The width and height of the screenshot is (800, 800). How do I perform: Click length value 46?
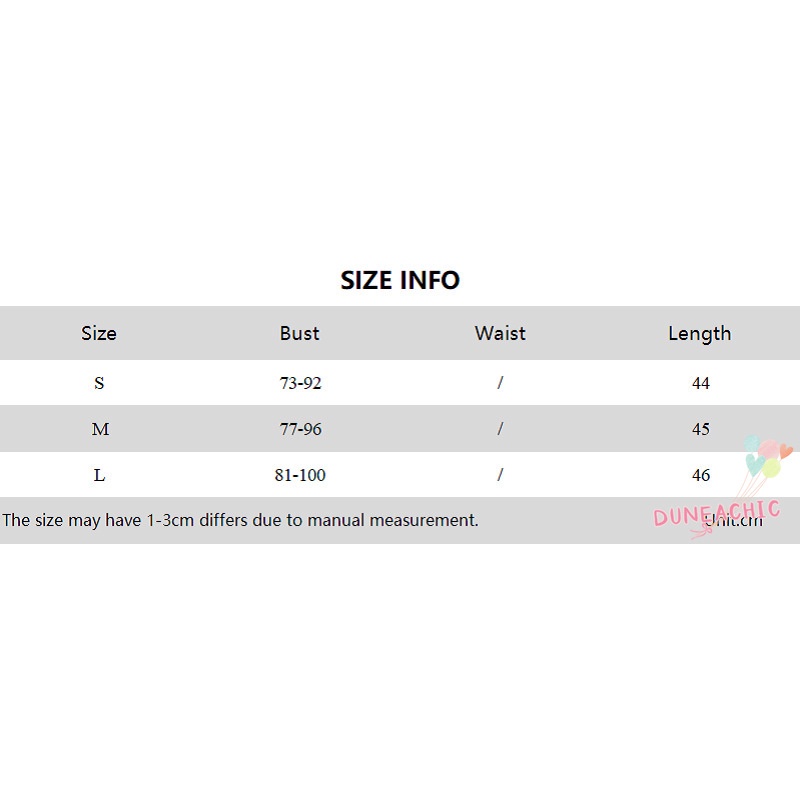pyautogui.click(x=701, y=475)
